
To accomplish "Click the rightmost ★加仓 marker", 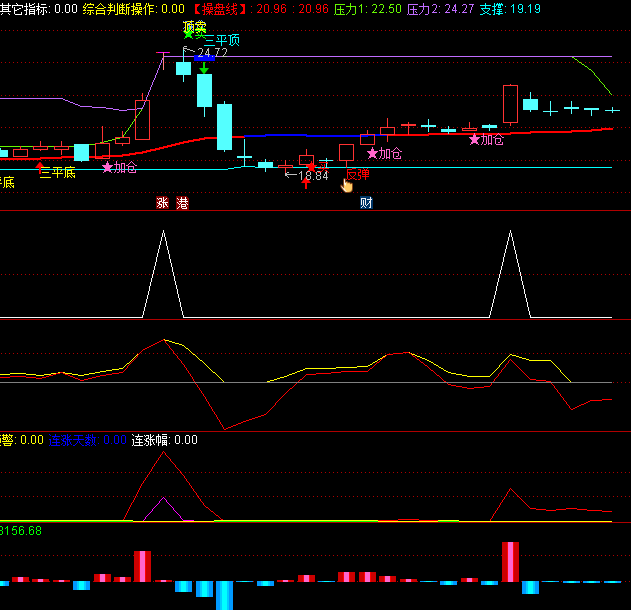I will click(x=487, y=140).
